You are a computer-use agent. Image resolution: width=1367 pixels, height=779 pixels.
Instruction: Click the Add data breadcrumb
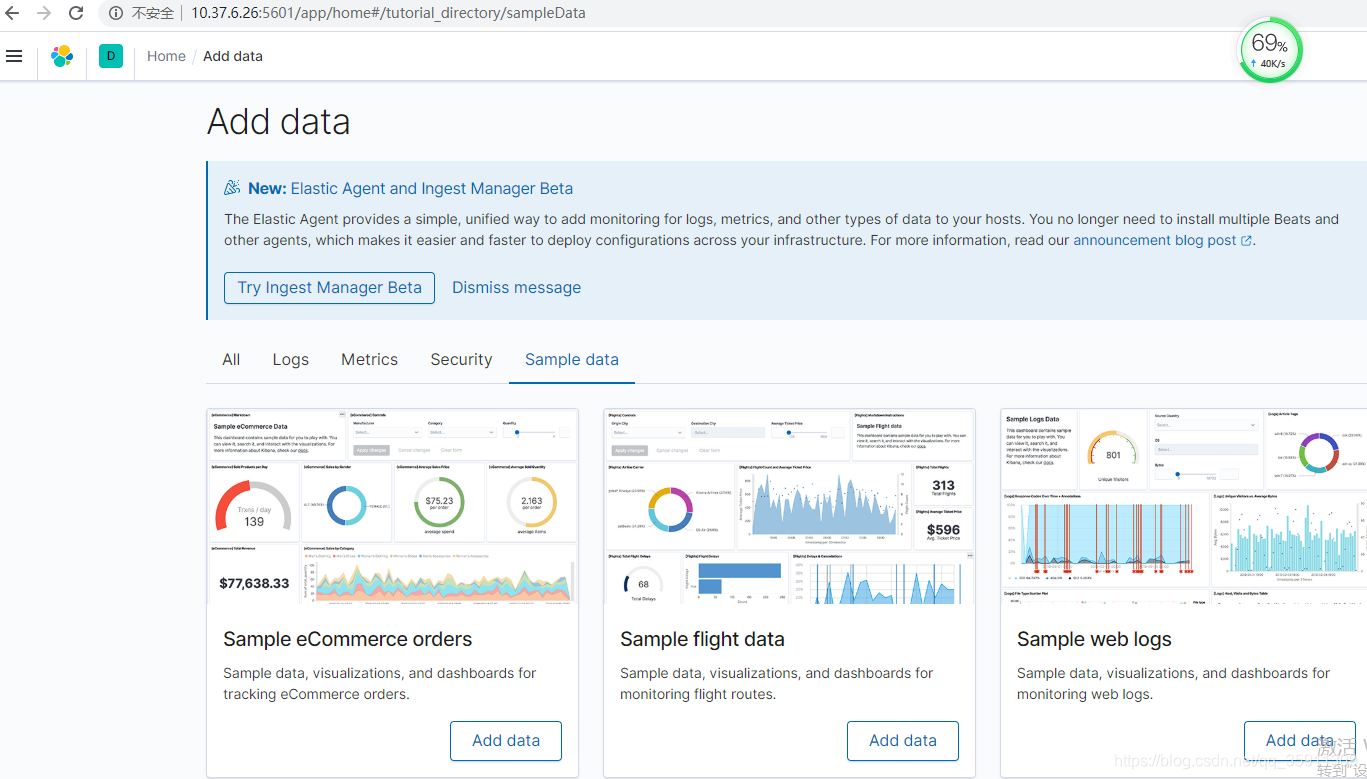(233, 56)
